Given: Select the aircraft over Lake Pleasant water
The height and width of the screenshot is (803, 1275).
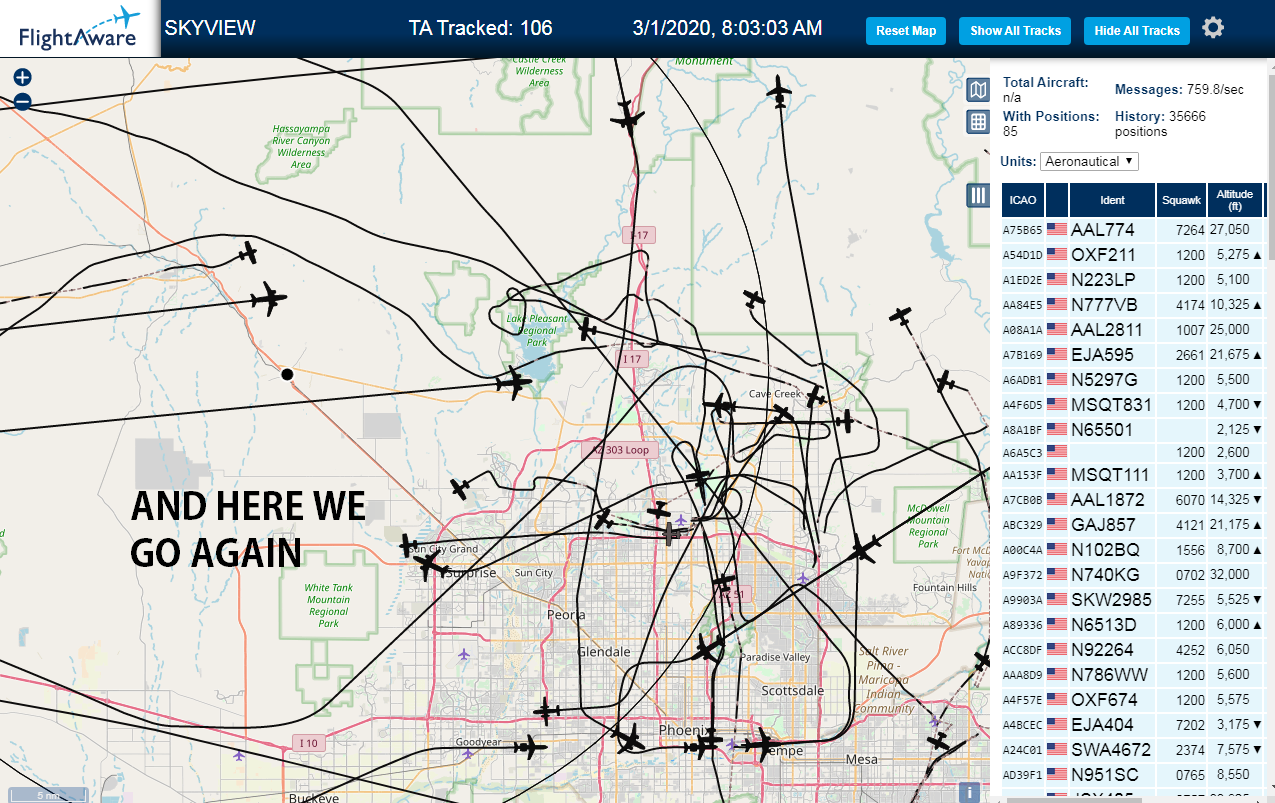Looking at the screenshot, I should click(514, 382).
